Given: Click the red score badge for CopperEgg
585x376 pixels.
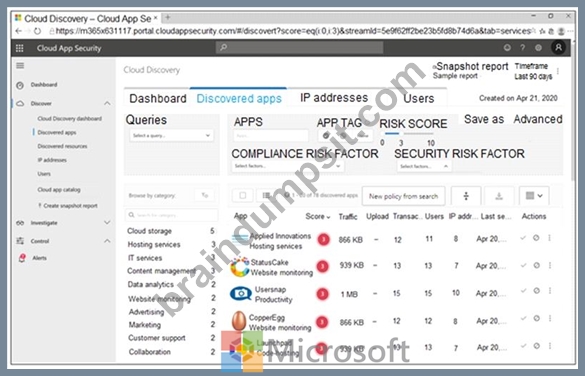Looking at the screenshot, I should tap(322, 322).
